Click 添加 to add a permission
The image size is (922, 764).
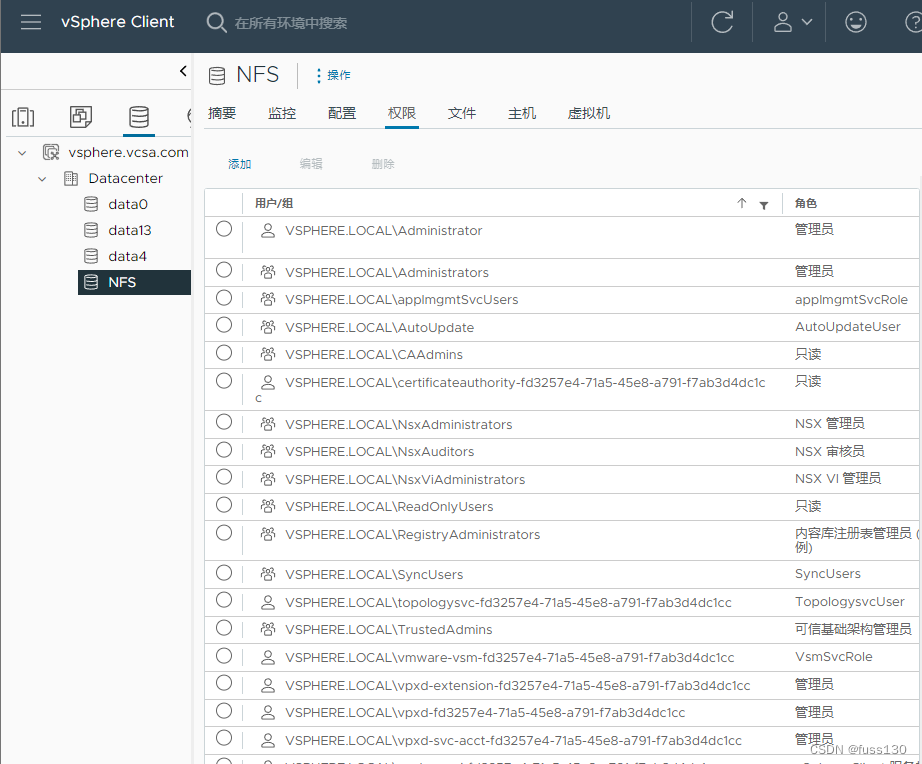pyautogui.click(x=239, y=164)
